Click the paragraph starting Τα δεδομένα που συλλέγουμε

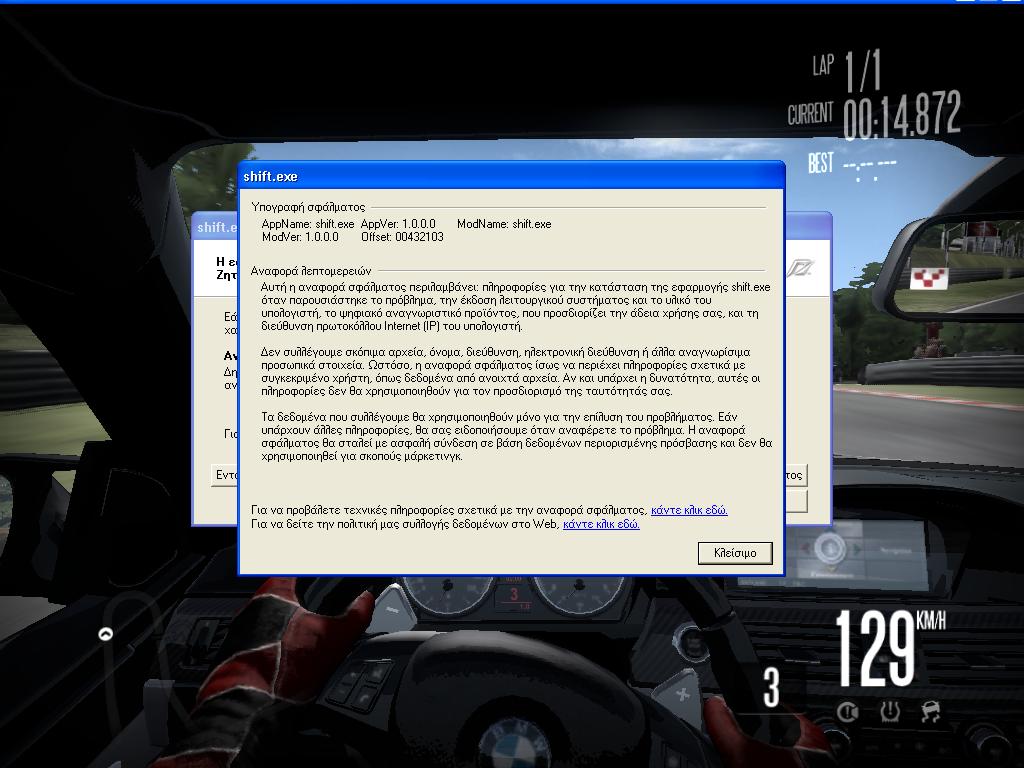pyautogui.click(x=517, y=436)
